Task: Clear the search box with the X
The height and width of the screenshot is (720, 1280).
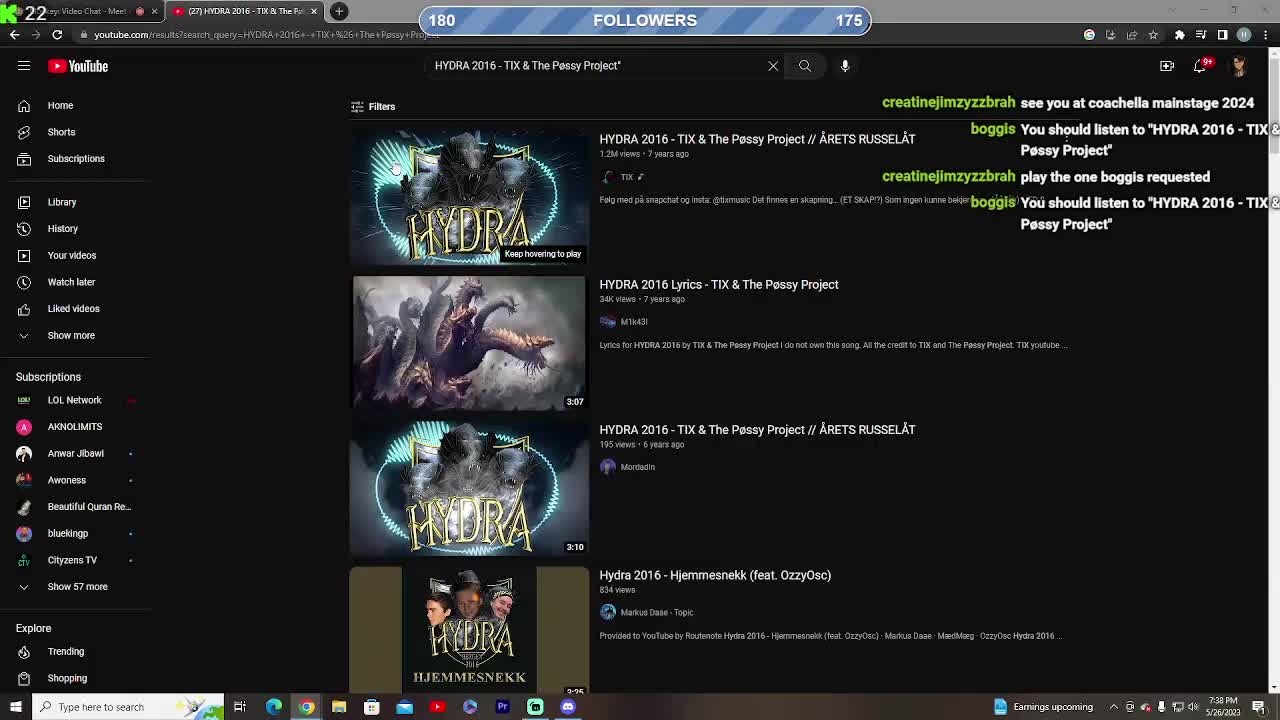Action: pyautogui.click(x=773, y=66)
